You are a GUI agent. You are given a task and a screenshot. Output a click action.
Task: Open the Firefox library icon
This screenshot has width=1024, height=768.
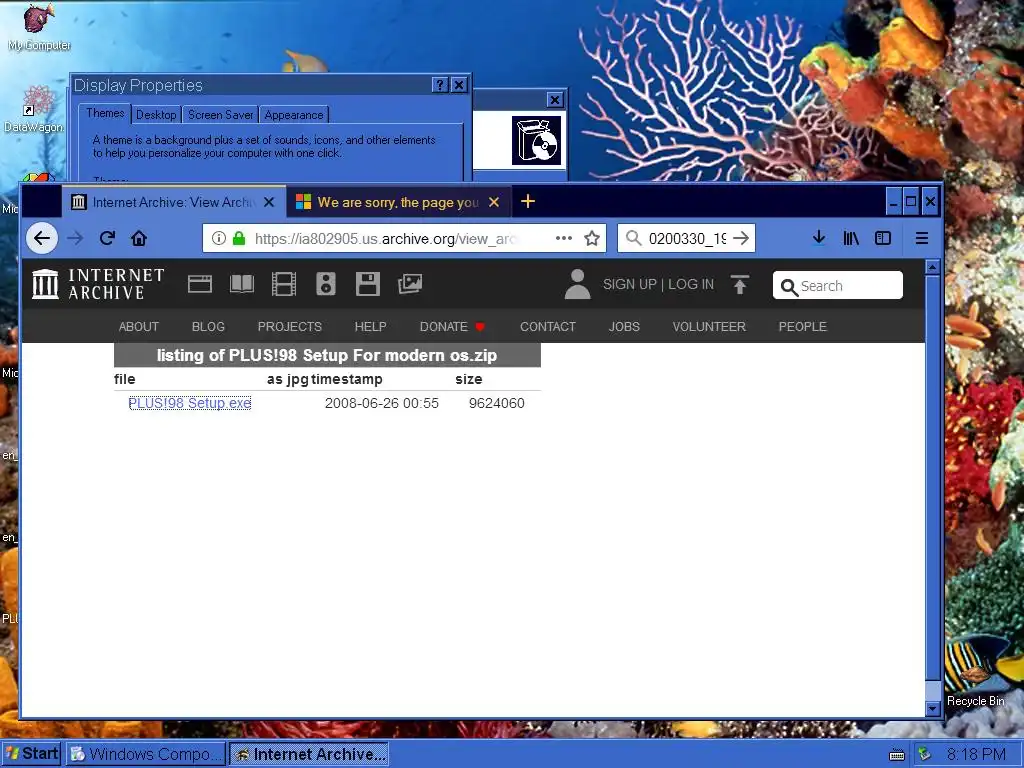[851, 238]
